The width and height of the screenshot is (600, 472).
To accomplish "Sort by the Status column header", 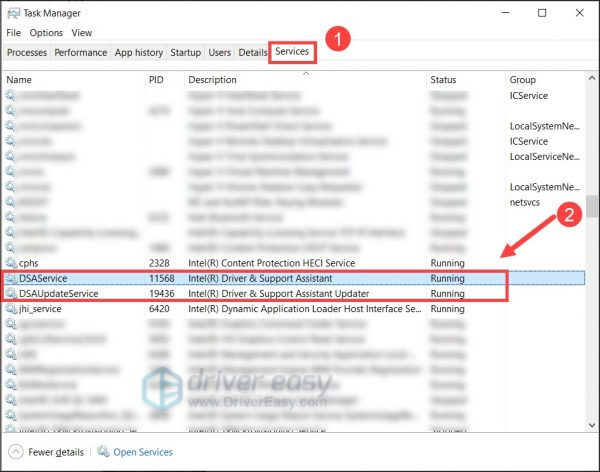I will pos(443,79).
